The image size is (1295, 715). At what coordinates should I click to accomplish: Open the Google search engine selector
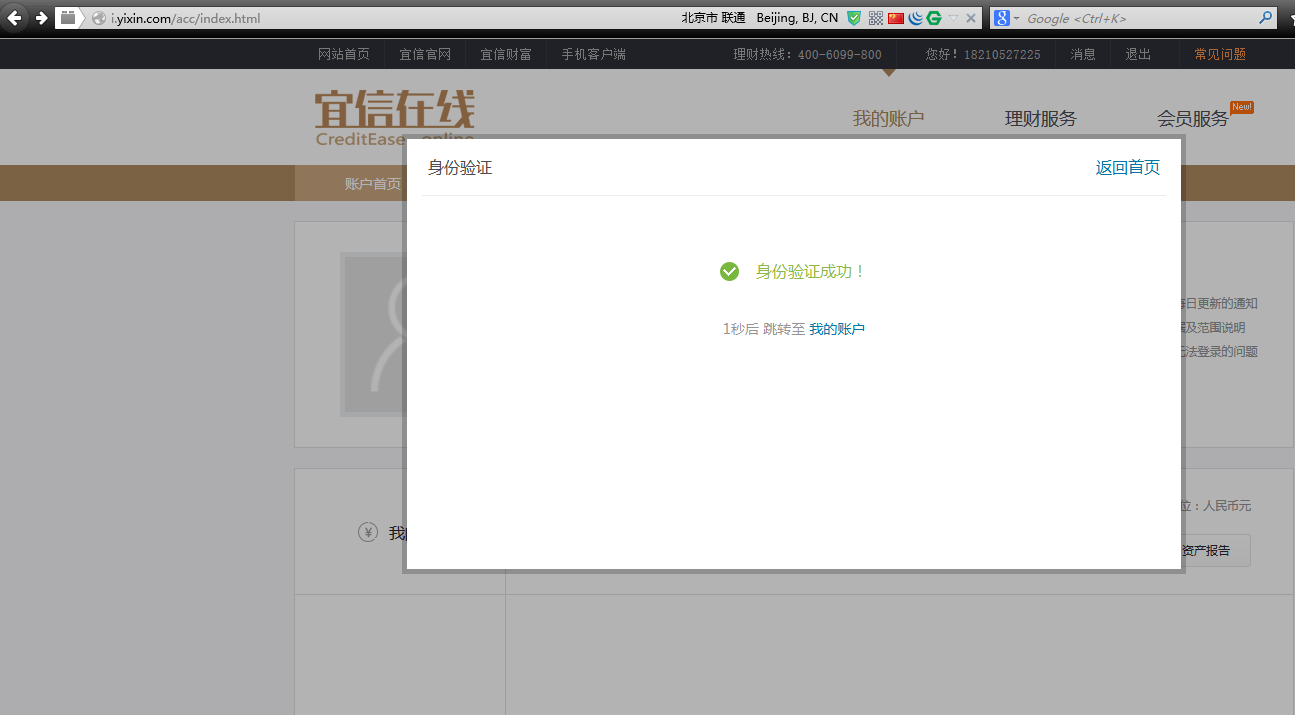1006,18
